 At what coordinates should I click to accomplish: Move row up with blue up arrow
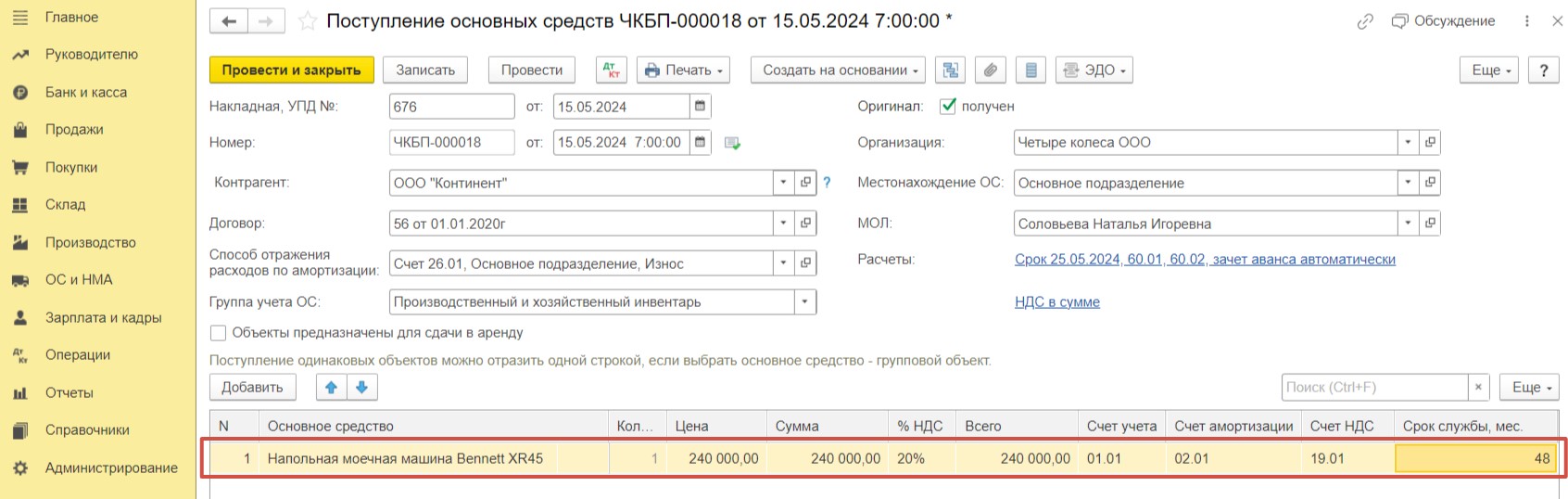pos(331,388)
